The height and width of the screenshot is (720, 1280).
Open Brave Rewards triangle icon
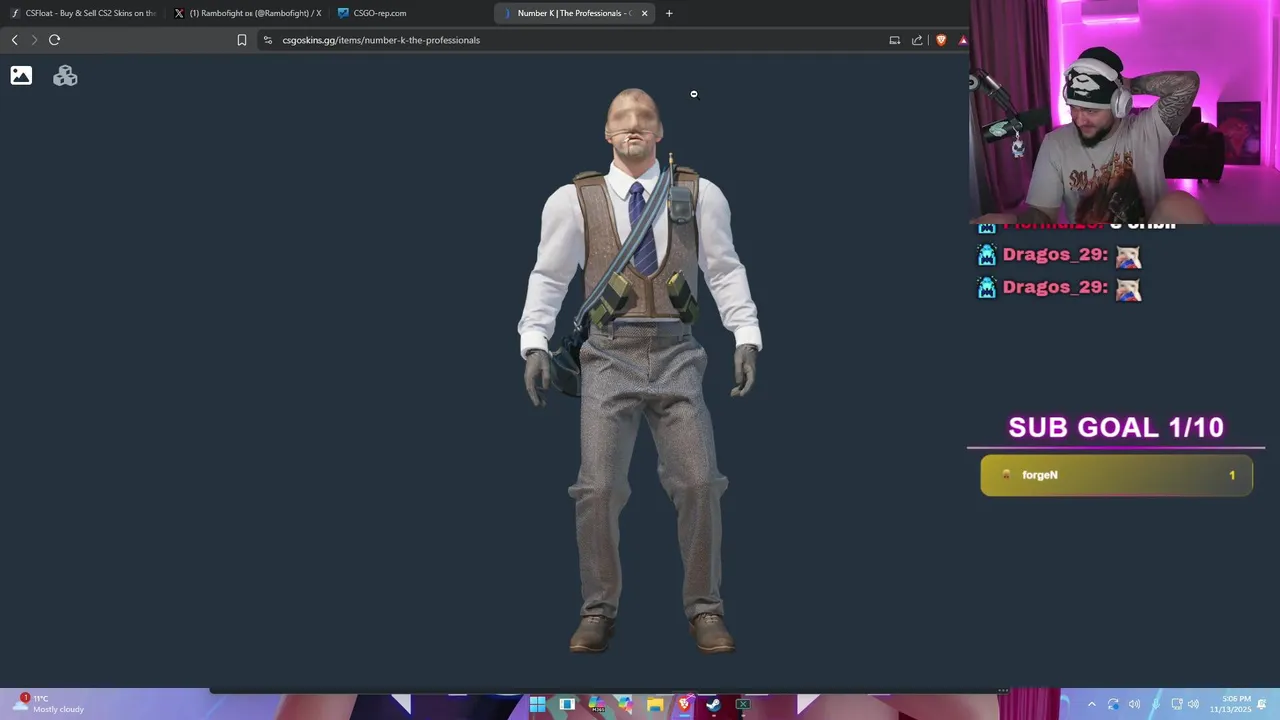(x=963, y=40)
